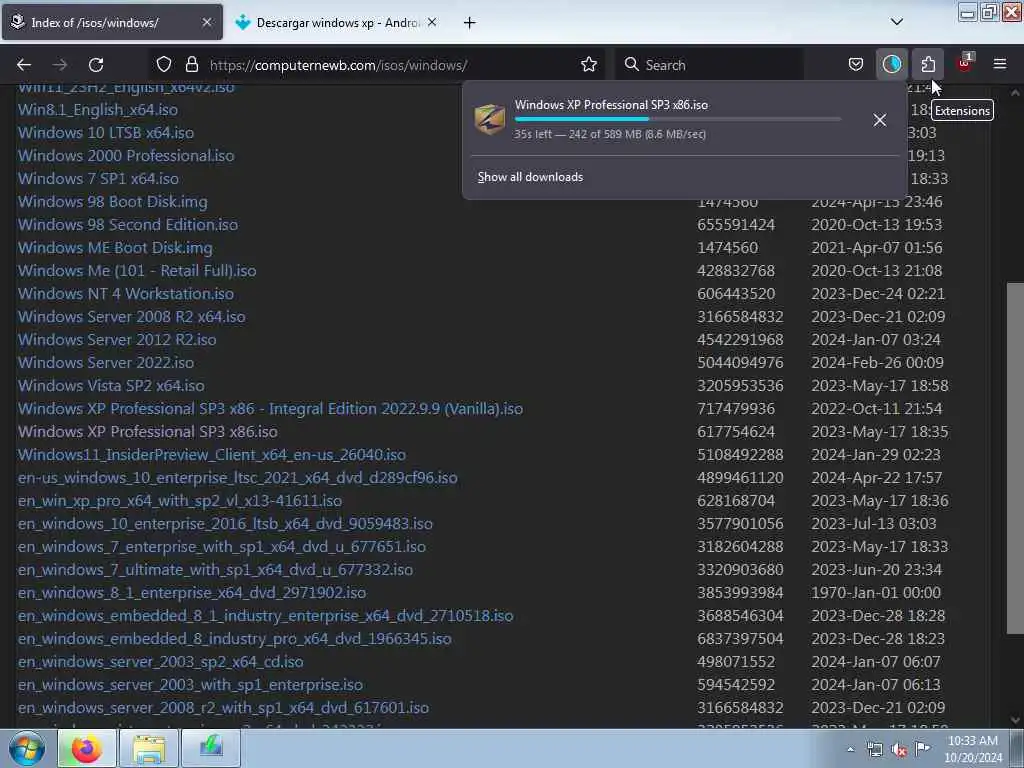Open File Explorer from the taskbar
Image resolution: width=1024 pixels, height=768 pixels.
pyautogui.click(x=149, y=748)
